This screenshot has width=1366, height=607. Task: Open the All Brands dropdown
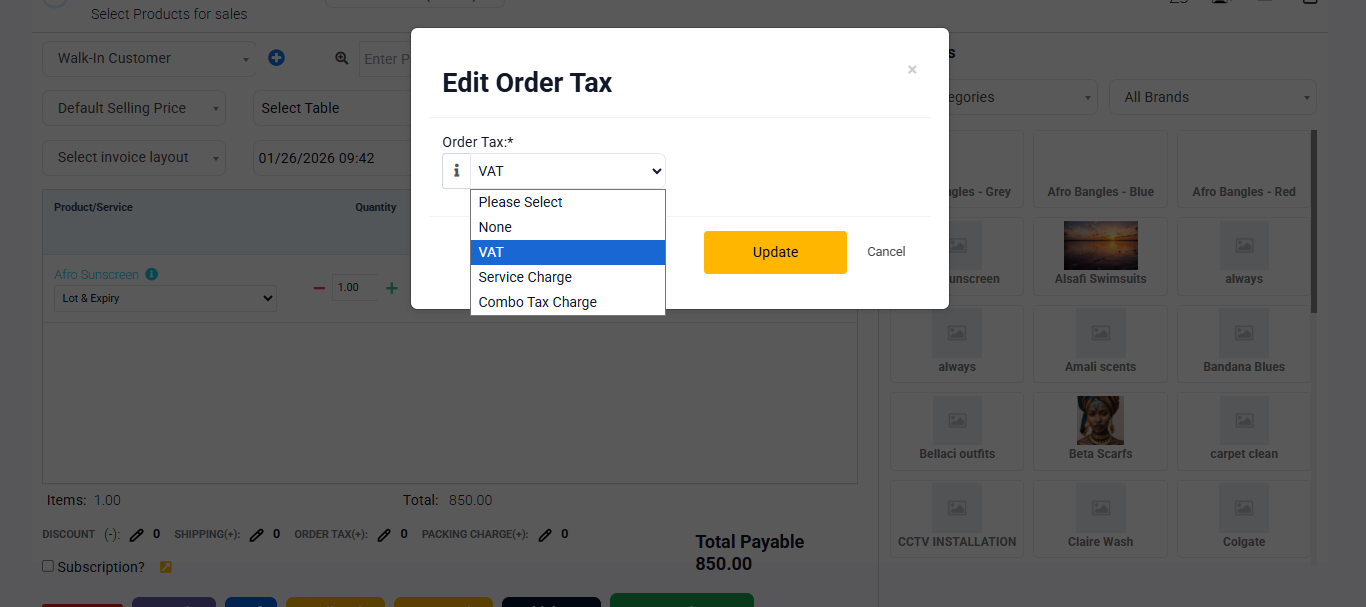point(1213,97)
